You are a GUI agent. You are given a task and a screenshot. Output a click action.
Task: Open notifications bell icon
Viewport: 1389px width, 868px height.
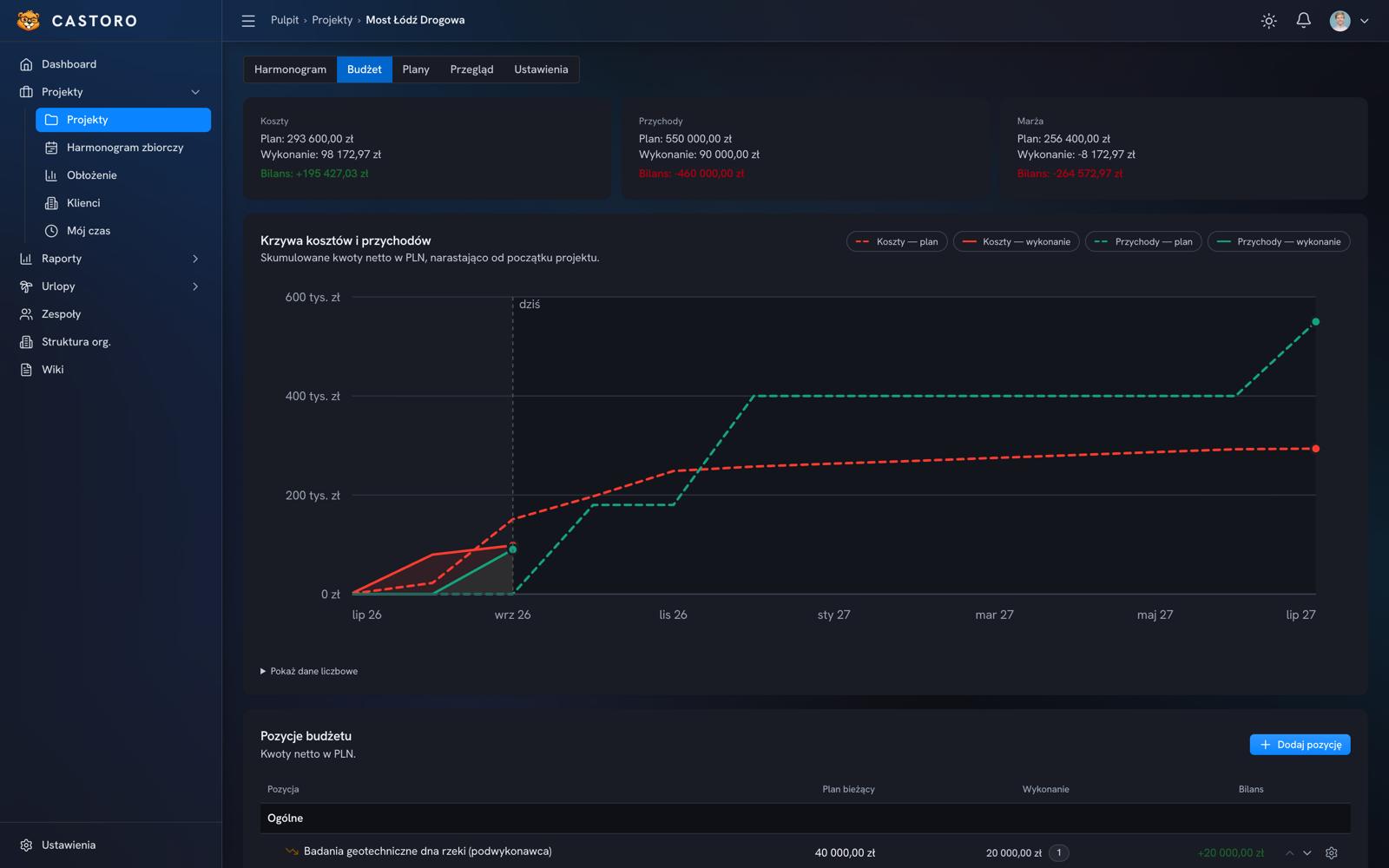(1303, 21)
